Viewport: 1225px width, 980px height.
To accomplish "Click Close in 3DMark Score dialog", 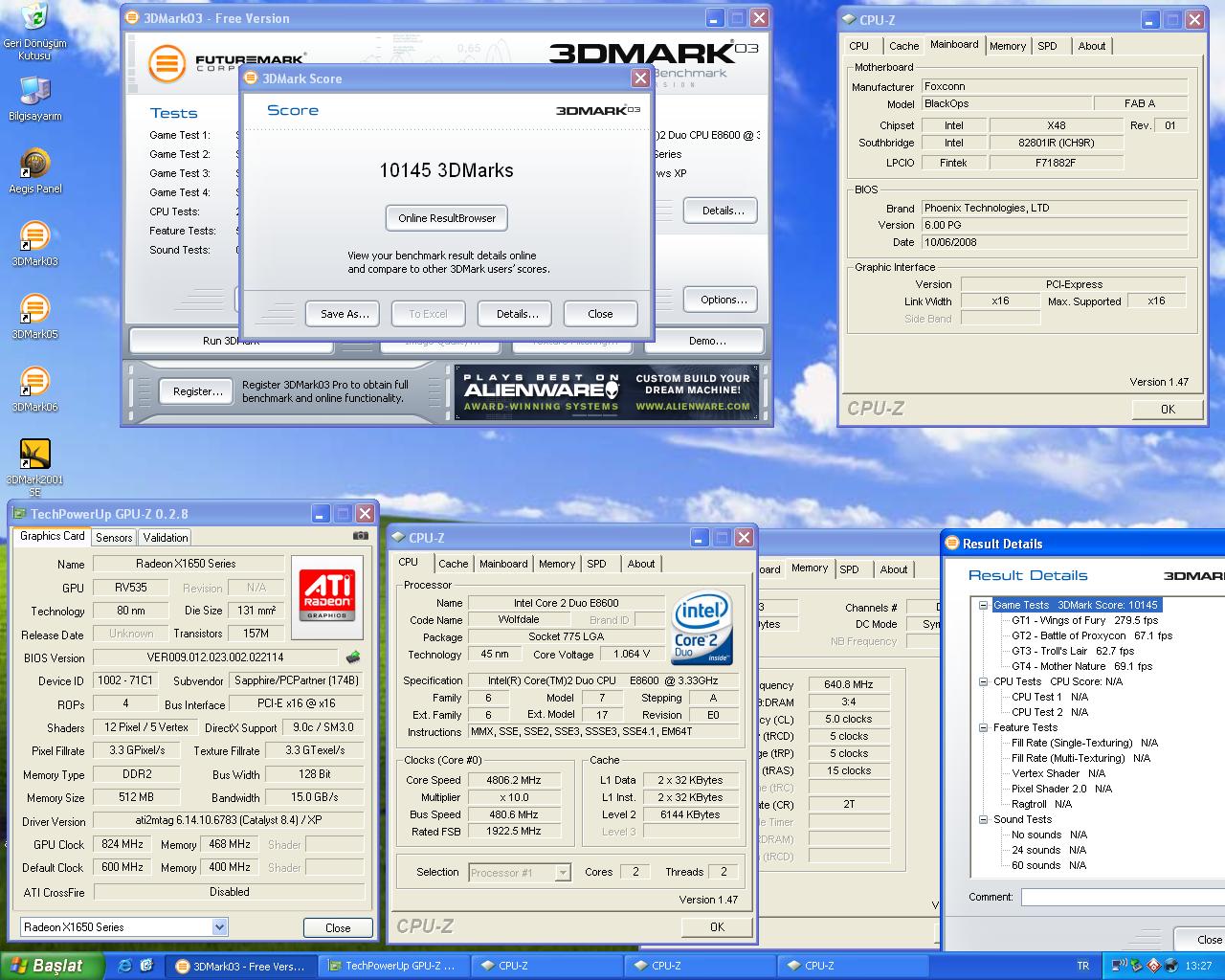I will pyautogui.click(x=600, y=314).
